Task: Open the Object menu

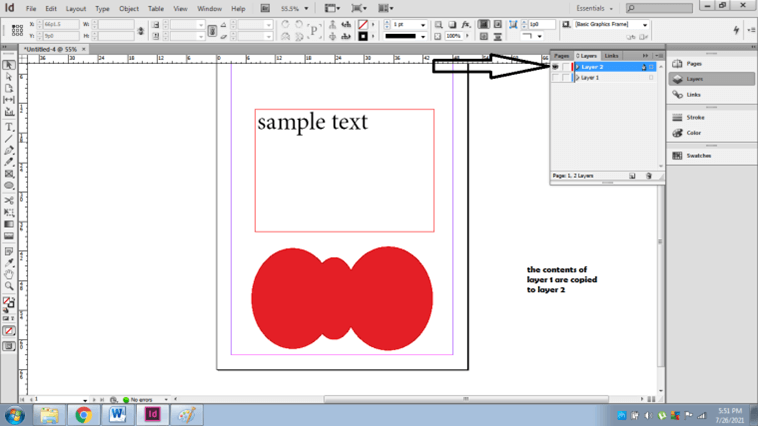Action: pos(129,8)
